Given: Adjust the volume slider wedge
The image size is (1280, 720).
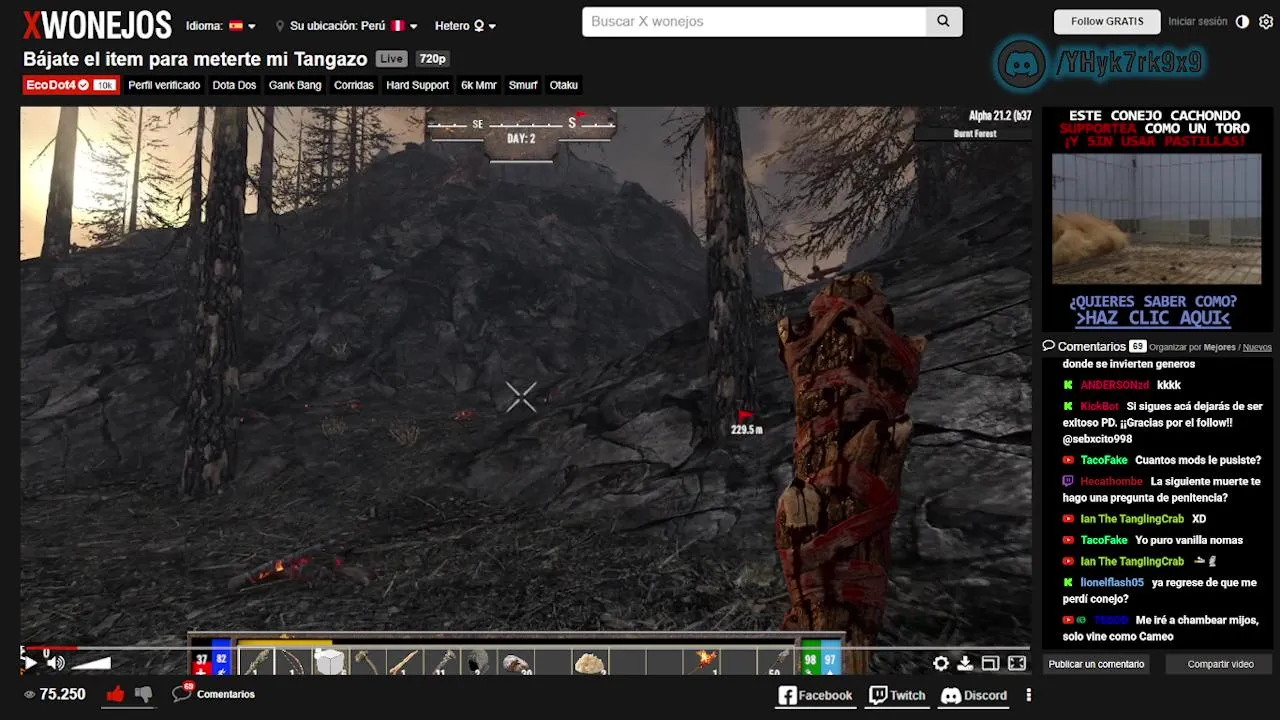Looking at the screenshot, I should pos(90,662).
